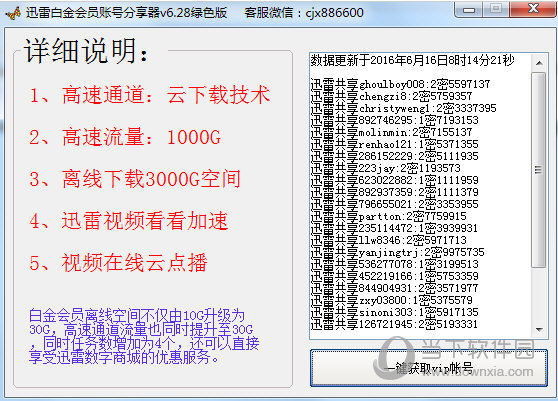Click item 4 迅雷视频看看加速
The height and width of the screenshot is (401, 558).
point(128,221)
